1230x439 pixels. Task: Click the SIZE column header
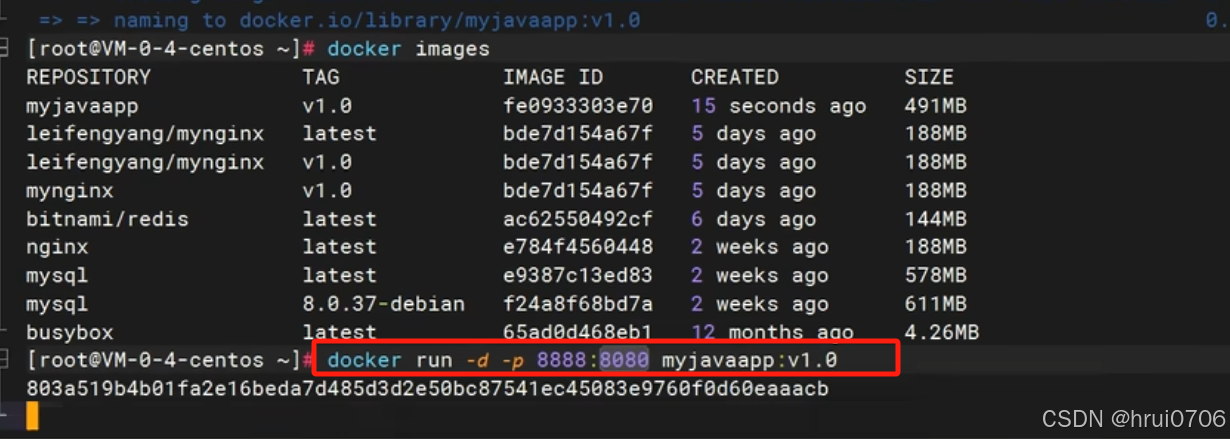[x=929, y=77]
